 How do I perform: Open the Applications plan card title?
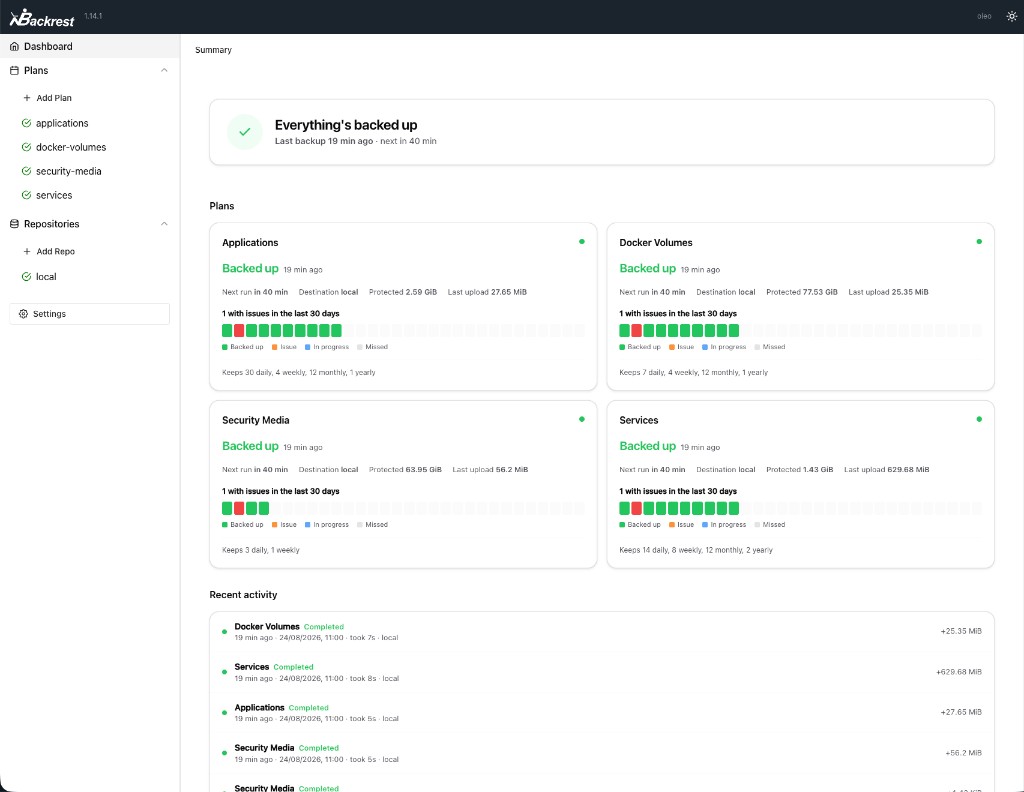(x=250, y=242)
